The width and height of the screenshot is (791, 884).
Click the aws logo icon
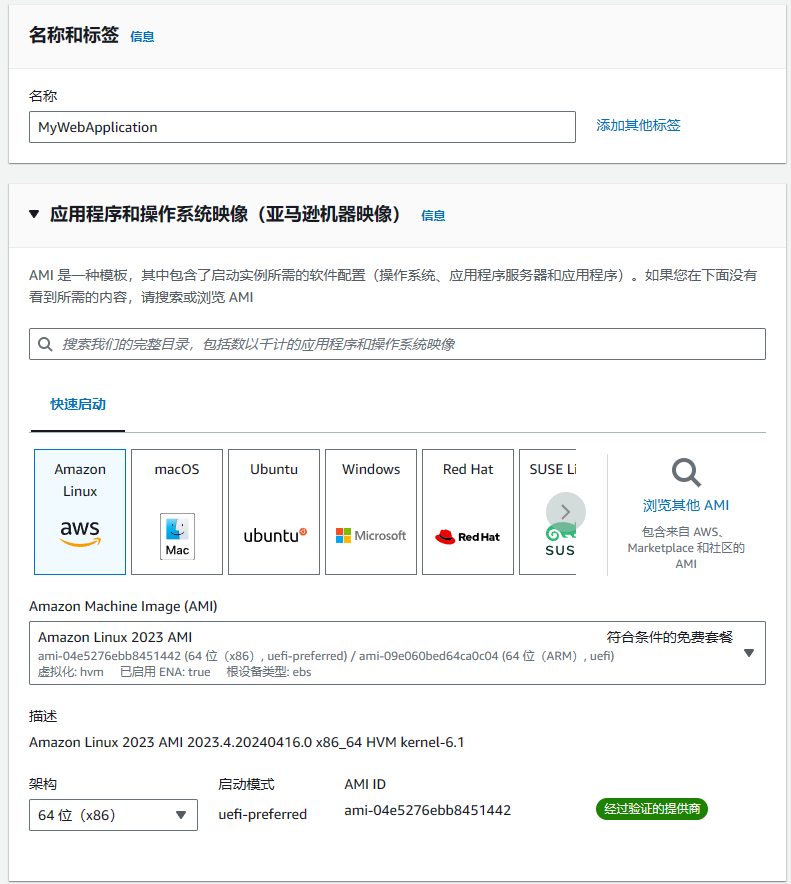point(80,533)
